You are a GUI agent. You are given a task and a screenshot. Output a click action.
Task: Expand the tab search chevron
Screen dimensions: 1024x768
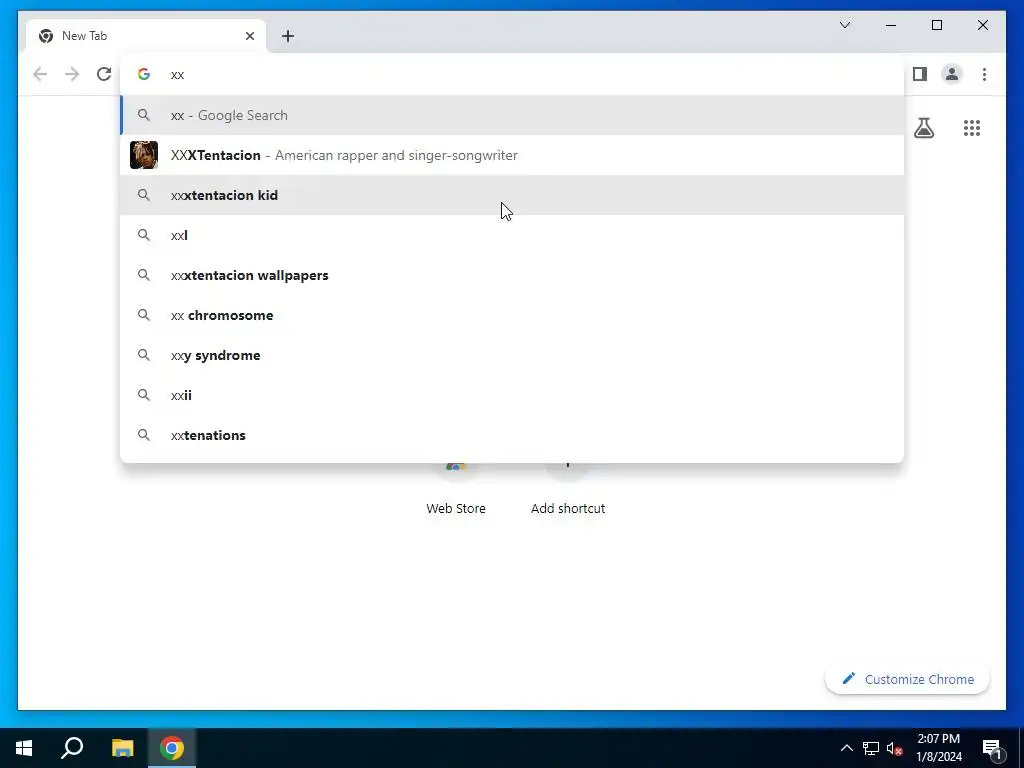(x=844, y=25)
